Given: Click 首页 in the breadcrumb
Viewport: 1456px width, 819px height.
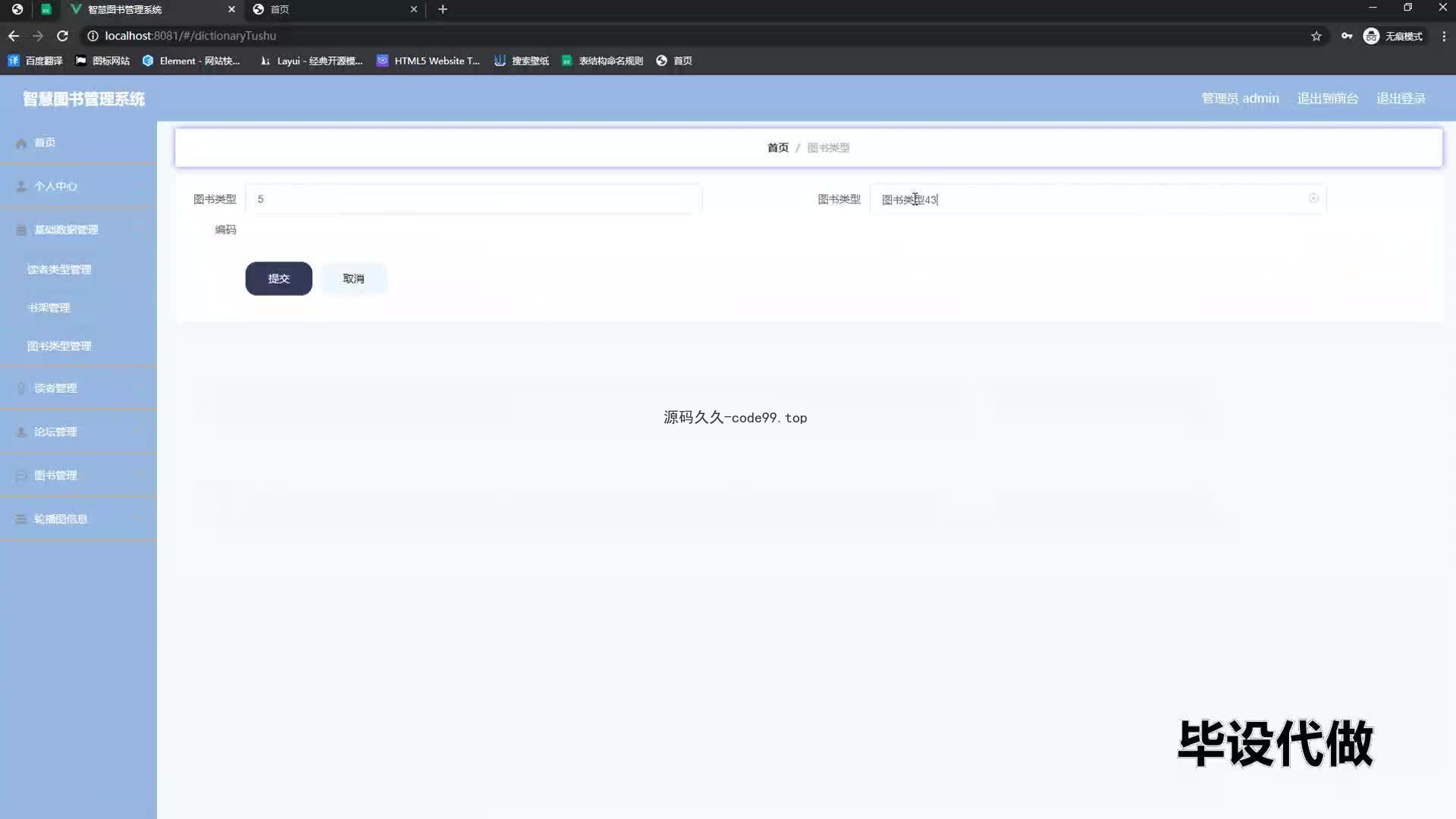Looking at the screenshot, I should pos(777,147).
